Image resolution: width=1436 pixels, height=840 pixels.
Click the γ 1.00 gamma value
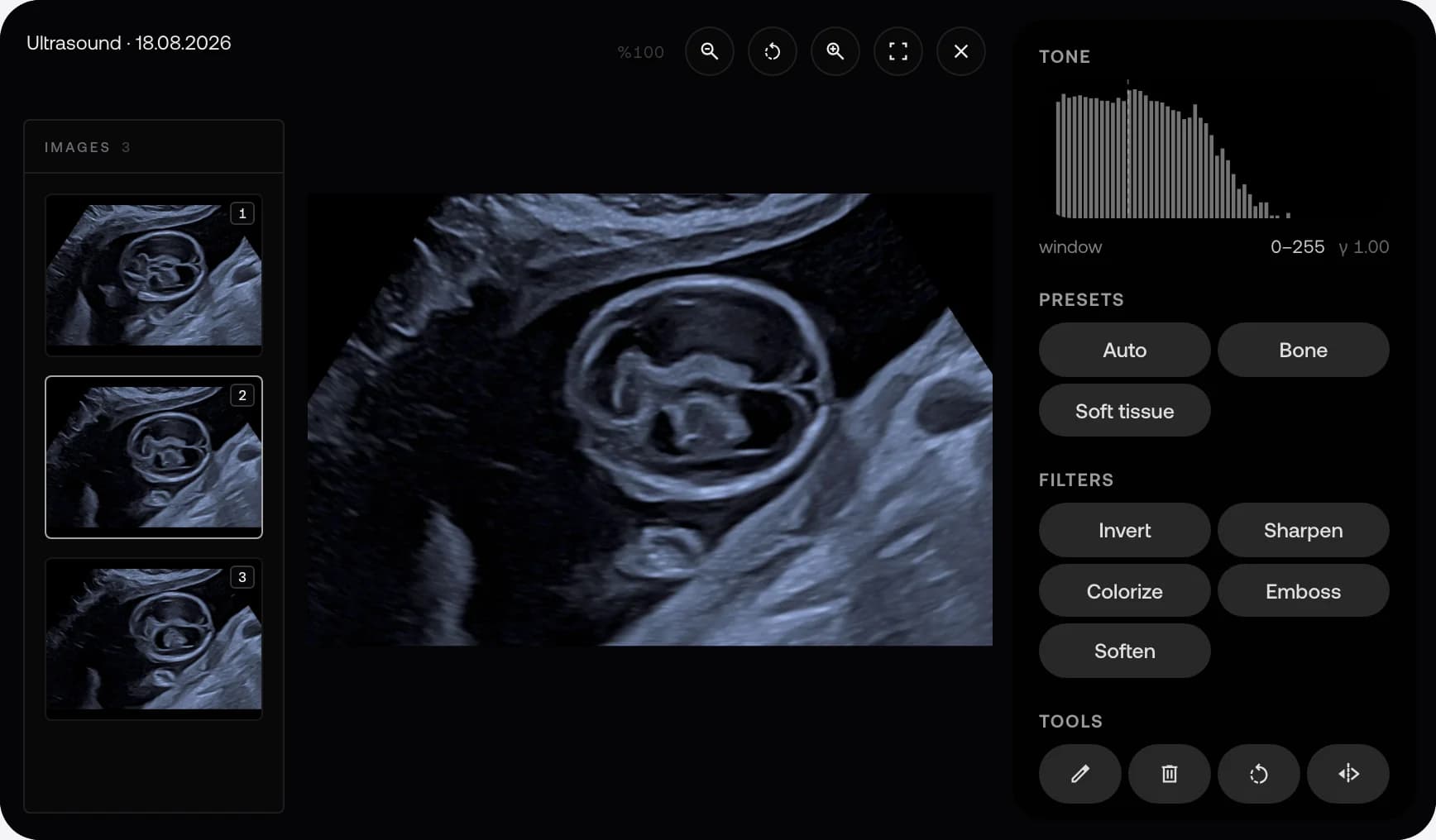point(1364,246)
